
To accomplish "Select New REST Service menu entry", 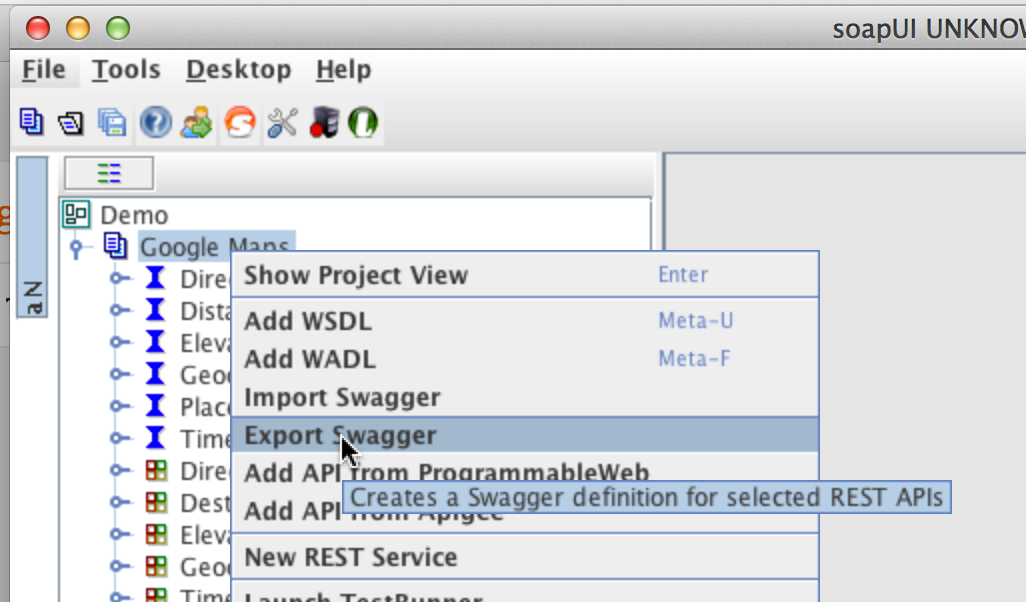I will point(525,557).
